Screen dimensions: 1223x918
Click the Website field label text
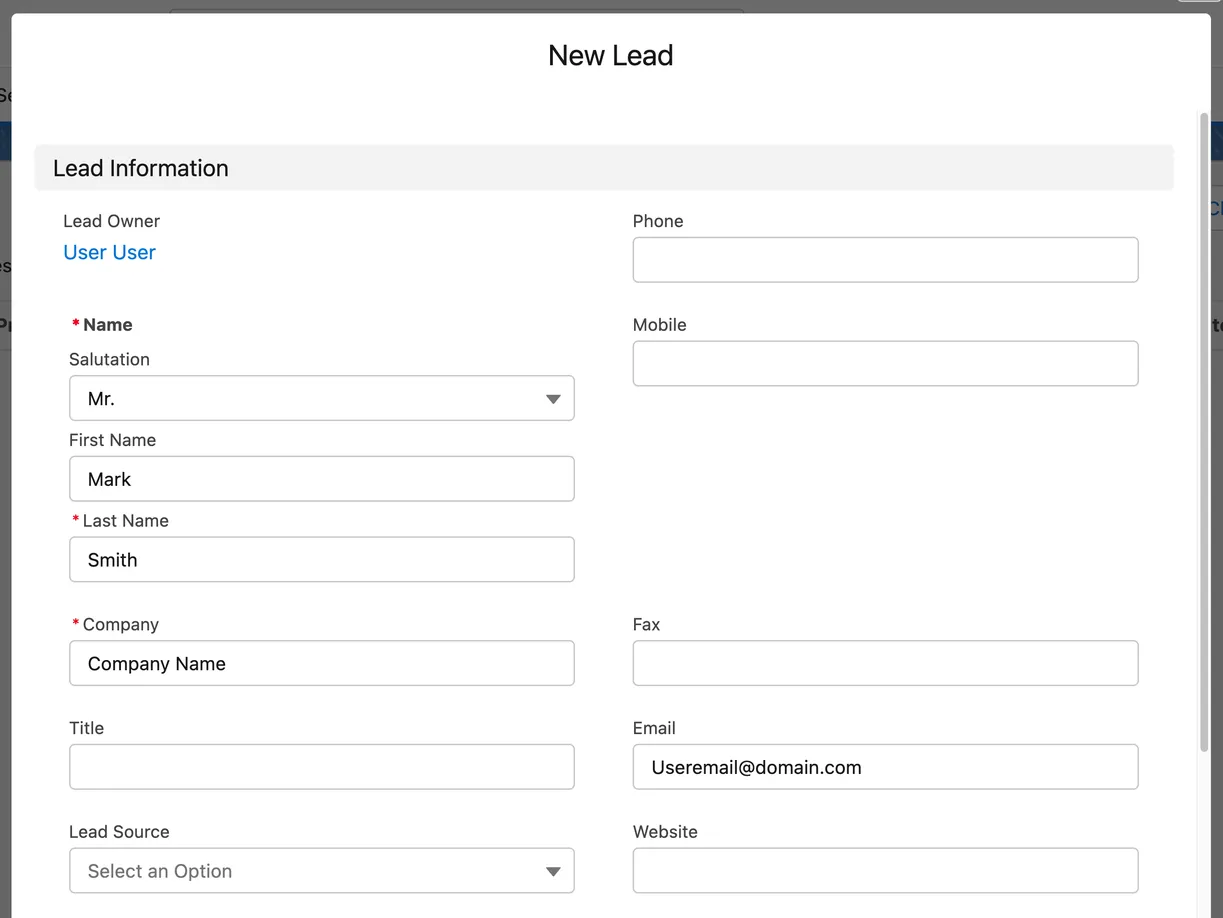[665, 832]
